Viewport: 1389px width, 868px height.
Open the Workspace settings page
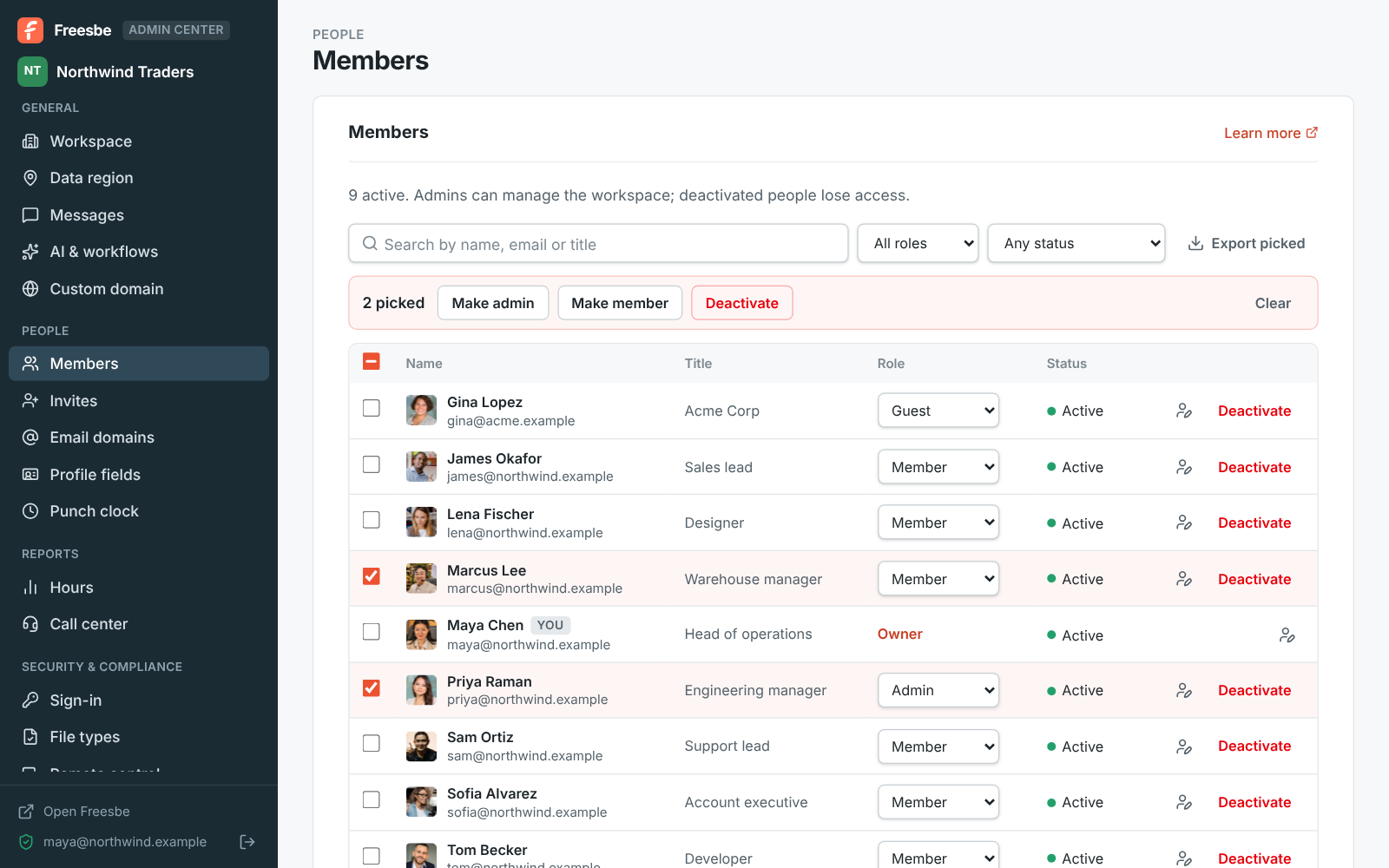coord(139,141)
